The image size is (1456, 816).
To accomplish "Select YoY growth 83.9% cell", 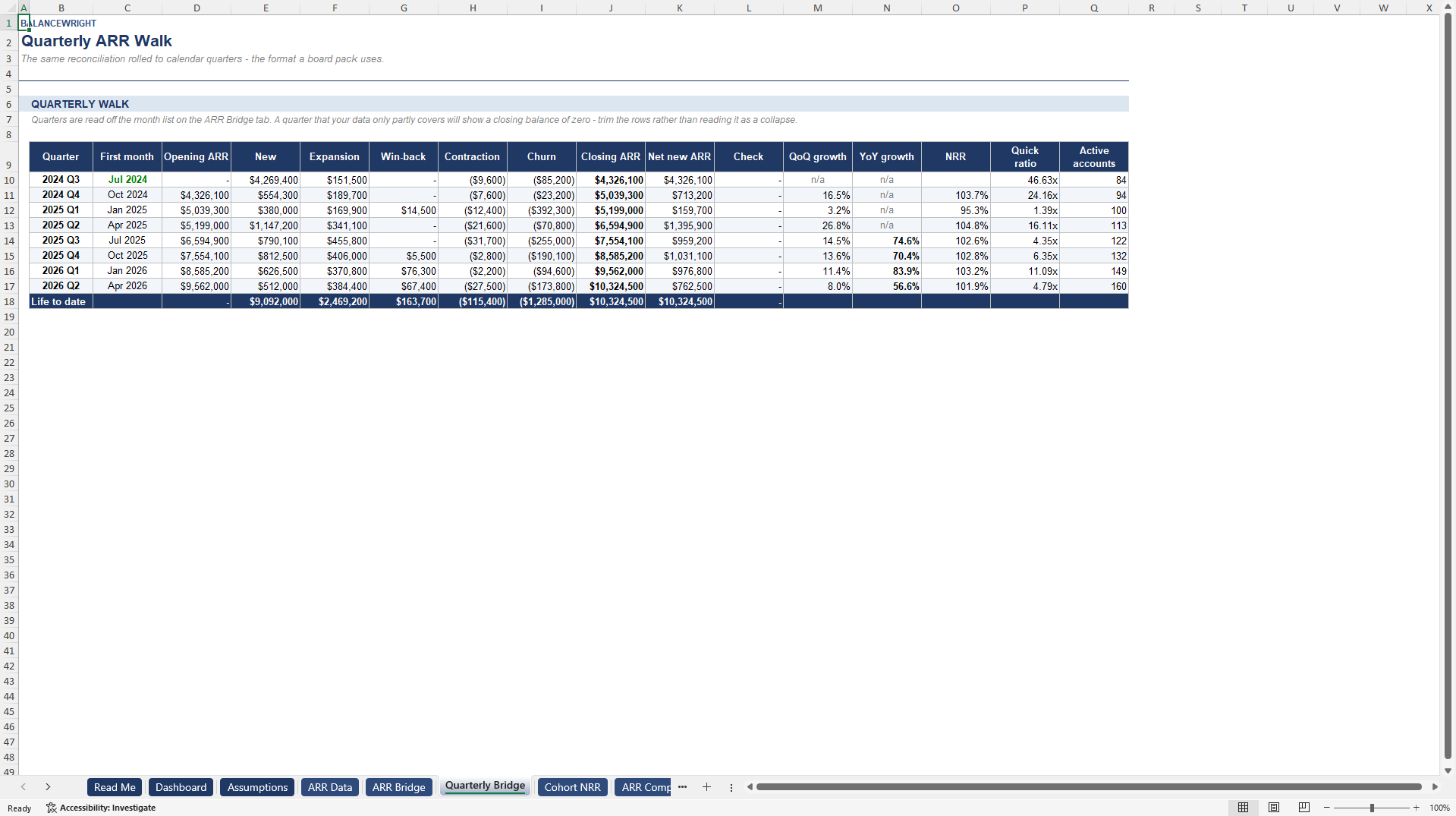I will point(887,271).
